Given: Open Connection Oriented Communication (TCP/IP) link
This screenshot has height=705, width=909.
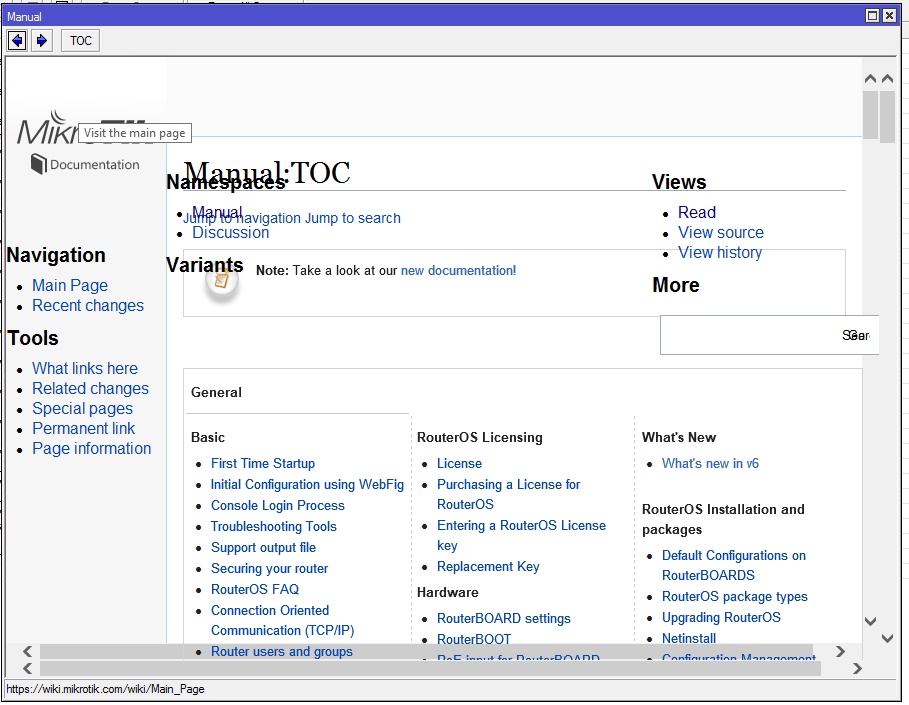Looking at the screenshot, I should tap(282, 620).
